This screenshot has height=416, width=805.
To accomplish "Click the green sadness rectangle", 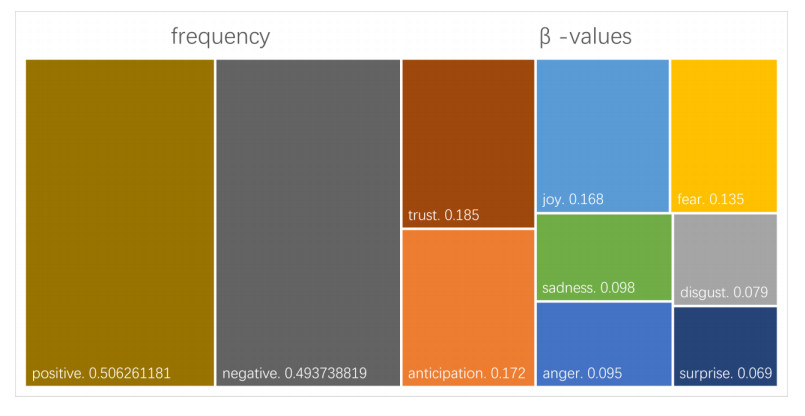I will click(x=603, y=250).
